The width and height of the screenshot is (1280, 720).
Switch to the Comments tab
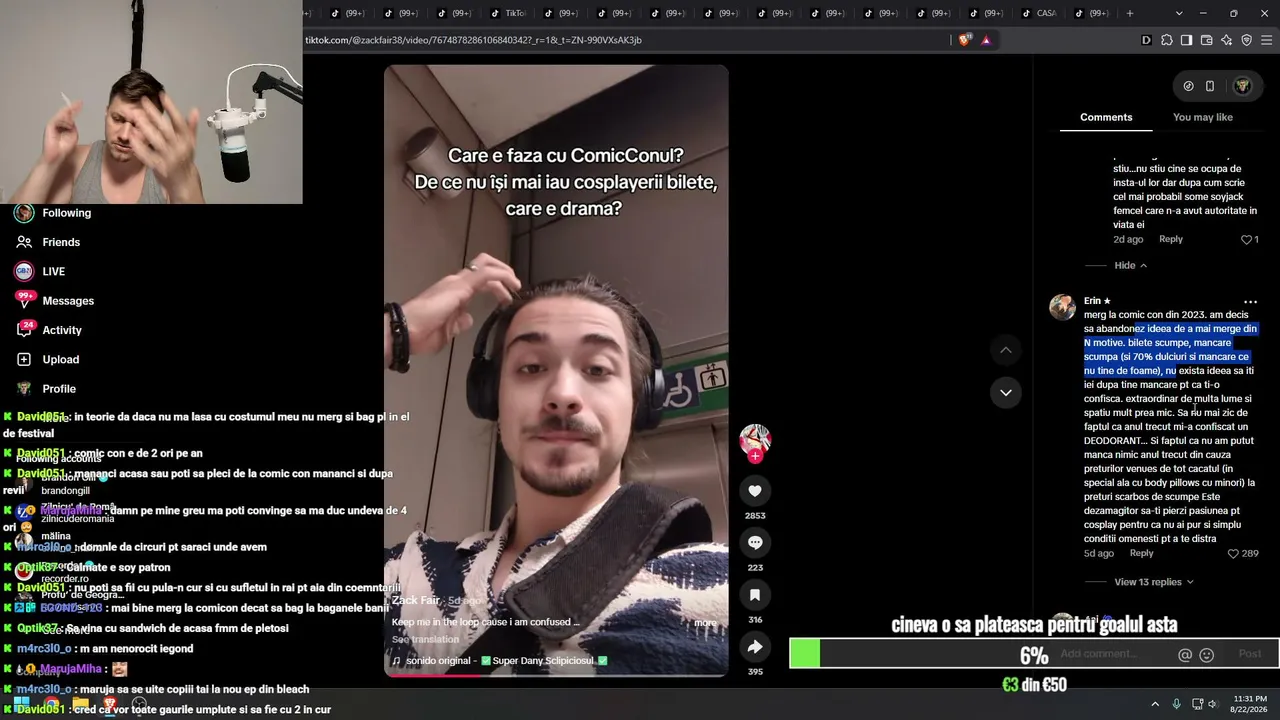1106,117
